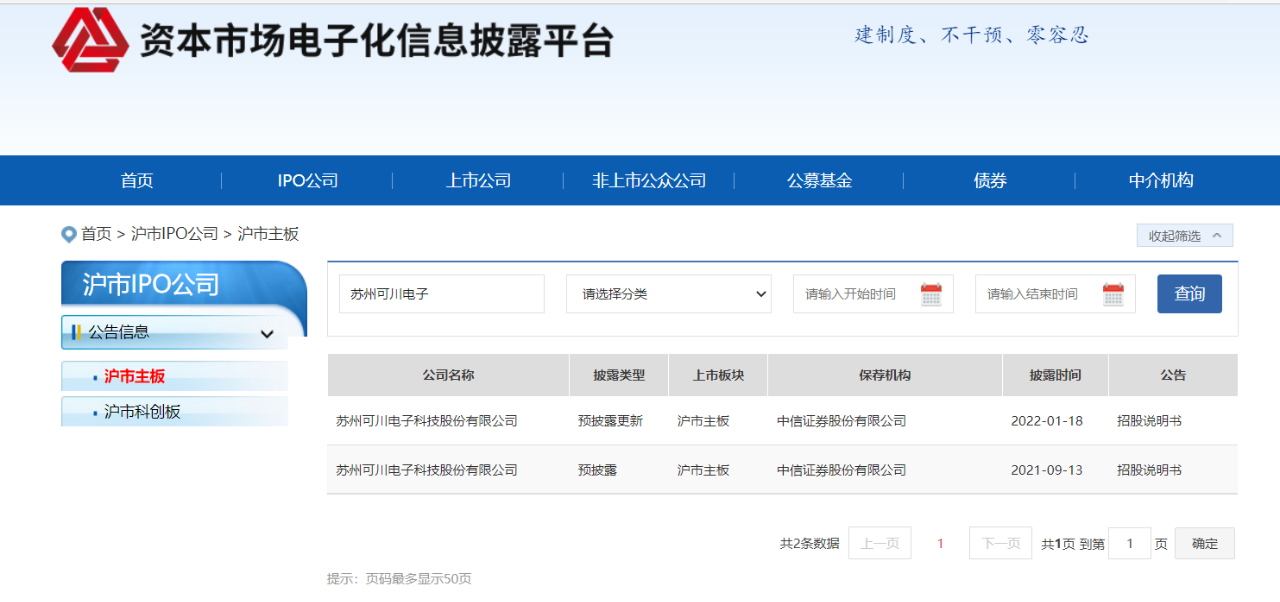1280x602 pixels.
Task: Click company name in 2021-09-13 row
Action: tap(427, 470)
